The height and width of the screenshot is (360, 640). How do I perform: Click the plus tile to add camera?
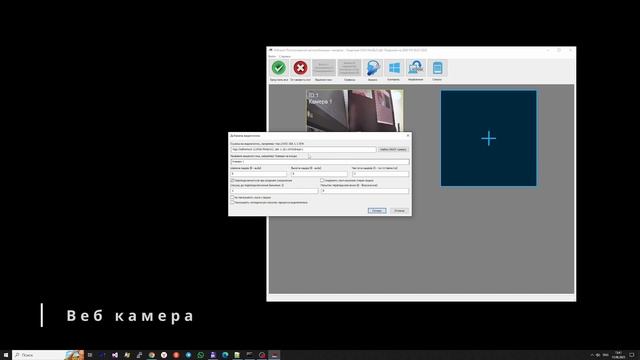coord(489,138)
